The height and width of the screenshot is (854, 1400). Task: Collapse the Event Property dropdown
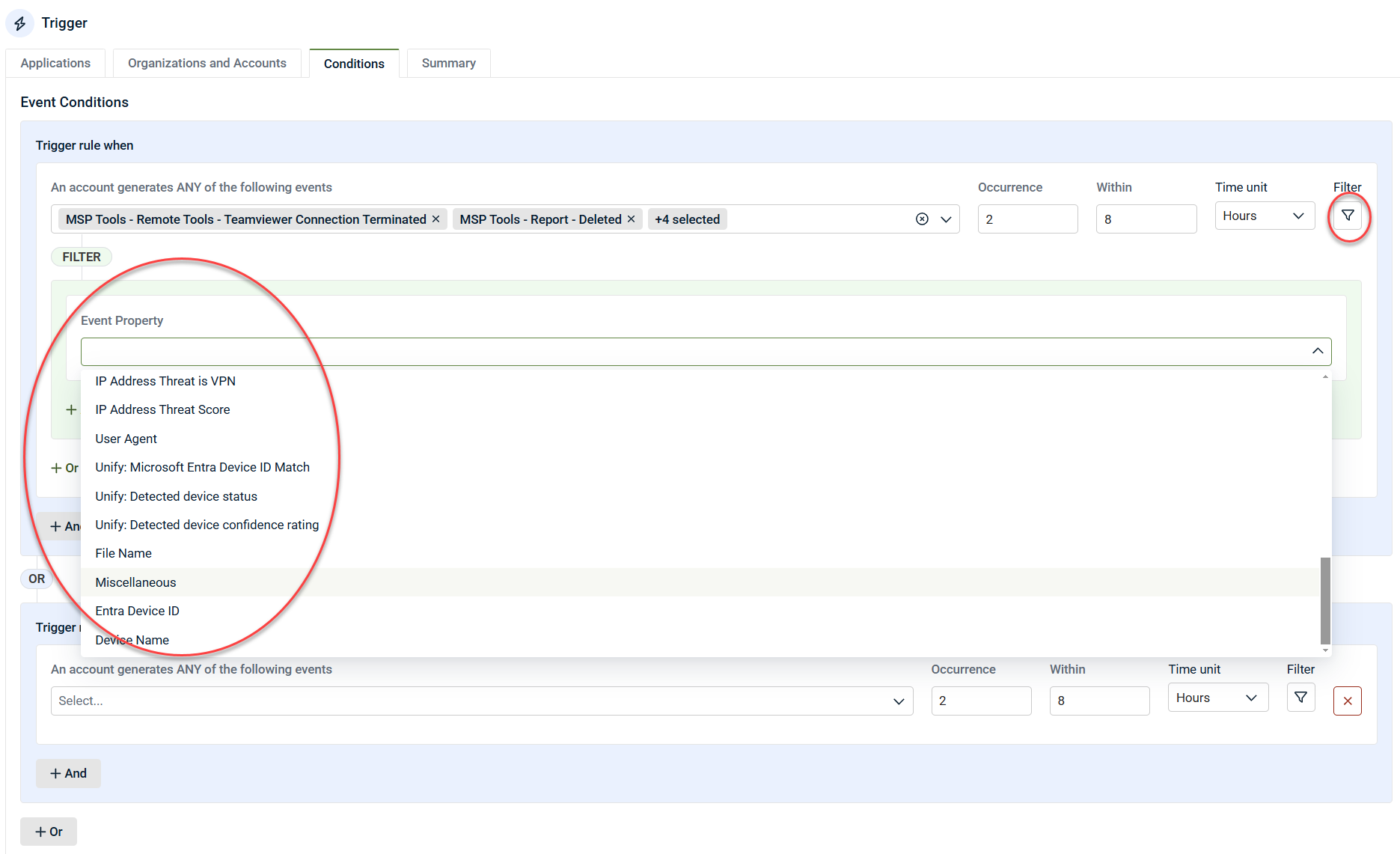(1317, 351)
